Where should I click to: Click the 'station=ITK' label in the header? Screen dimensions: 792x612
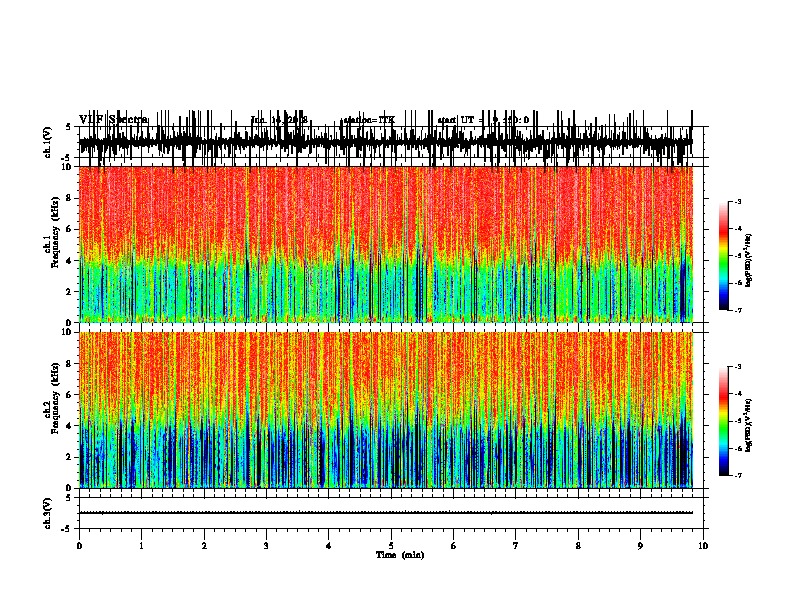click(x=367, y=120)
